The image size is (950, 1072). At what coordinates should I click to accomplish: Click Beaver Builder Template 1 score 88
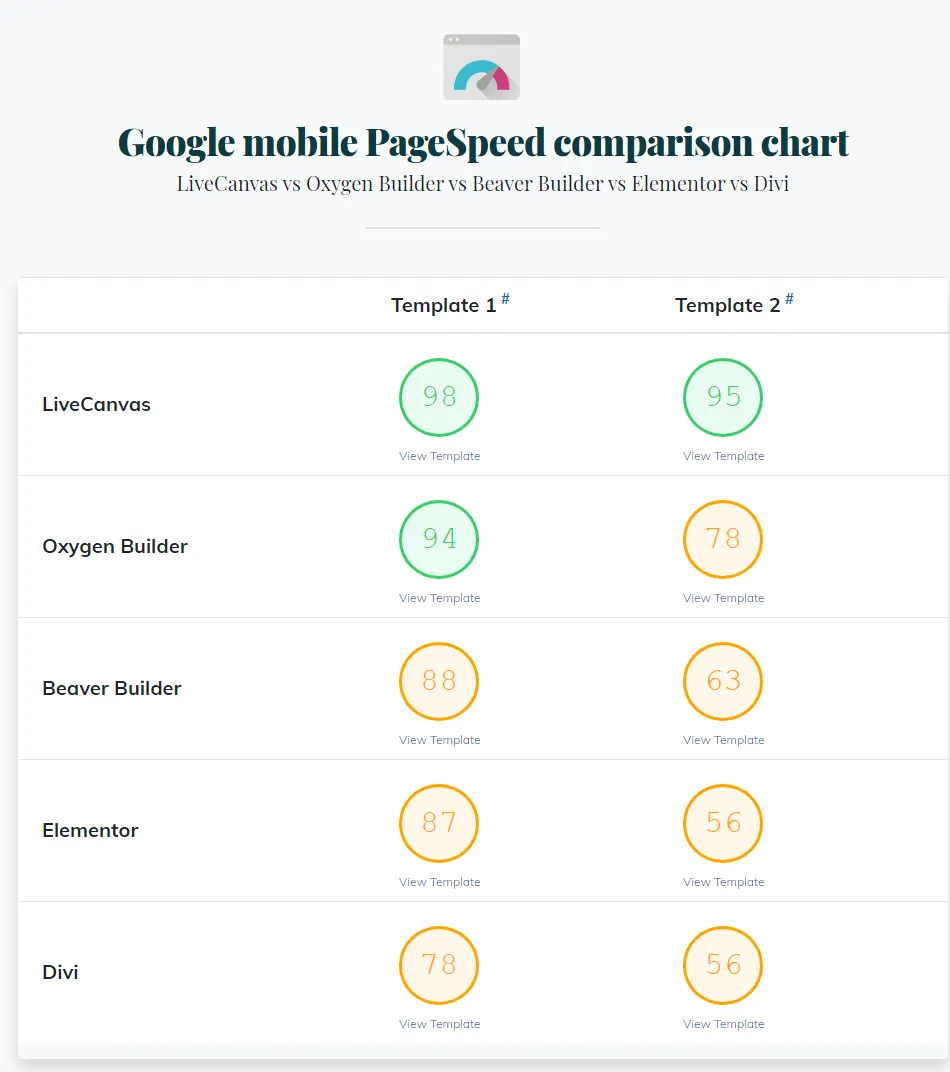[439, 681]
